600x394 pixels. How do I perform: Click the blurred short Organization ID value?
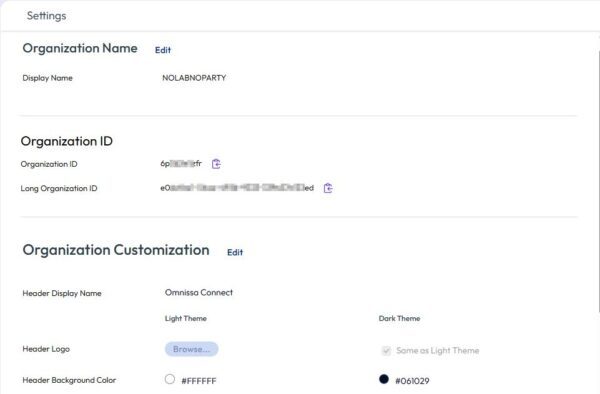tap(181, 164)
